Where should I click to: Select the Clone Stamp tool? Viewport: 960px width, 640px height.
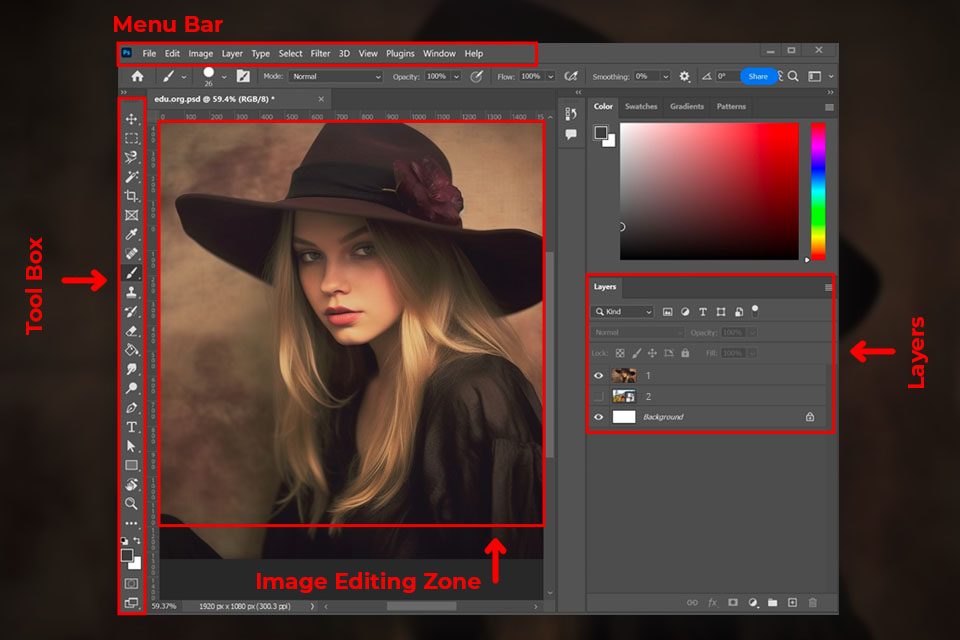[131, 292]
